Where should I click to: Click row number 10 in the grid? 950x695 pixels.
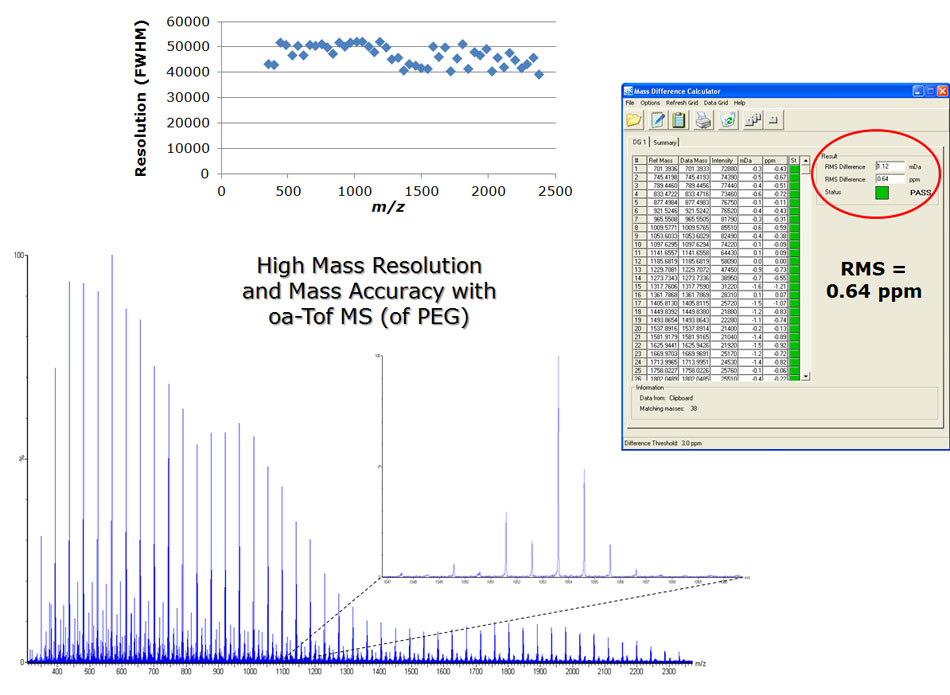click(639, 244)
